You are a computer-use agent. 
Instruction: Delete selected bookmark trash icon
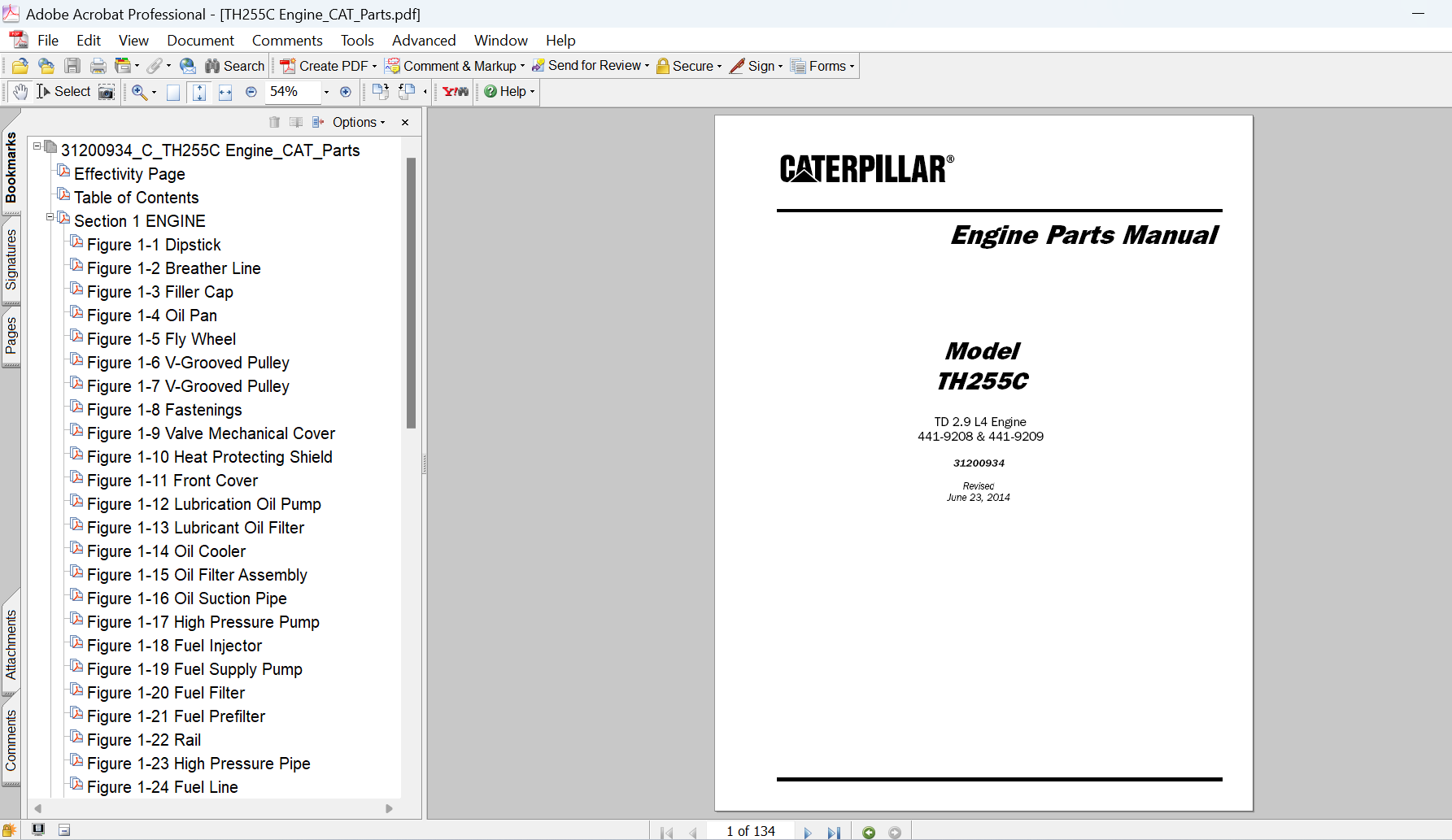tap(274, 122)
